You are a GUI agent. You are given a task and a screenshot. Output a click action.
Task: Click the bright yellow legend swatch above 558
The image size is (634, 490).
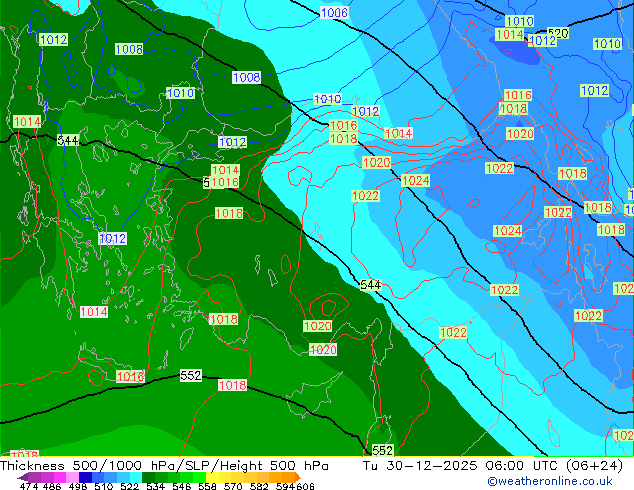pyautogui.click(x=212, y=477)
